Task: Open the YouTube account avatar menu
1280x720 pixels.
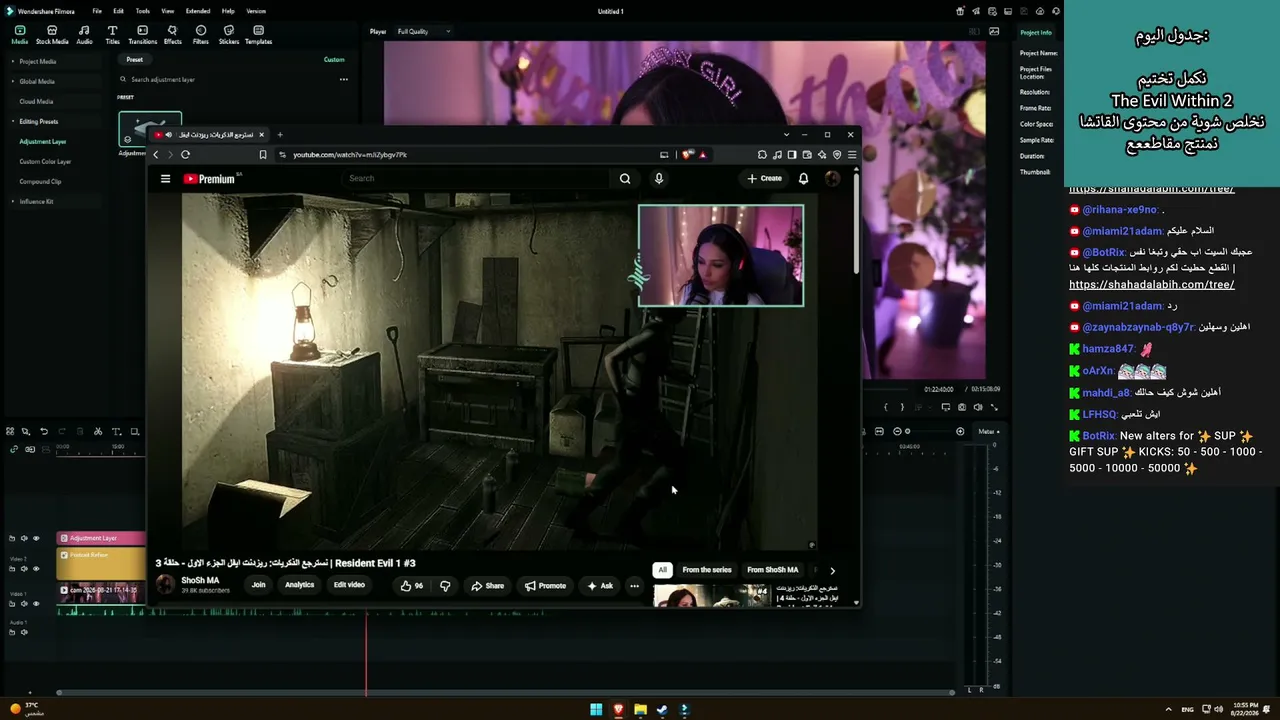Action: 832,179
